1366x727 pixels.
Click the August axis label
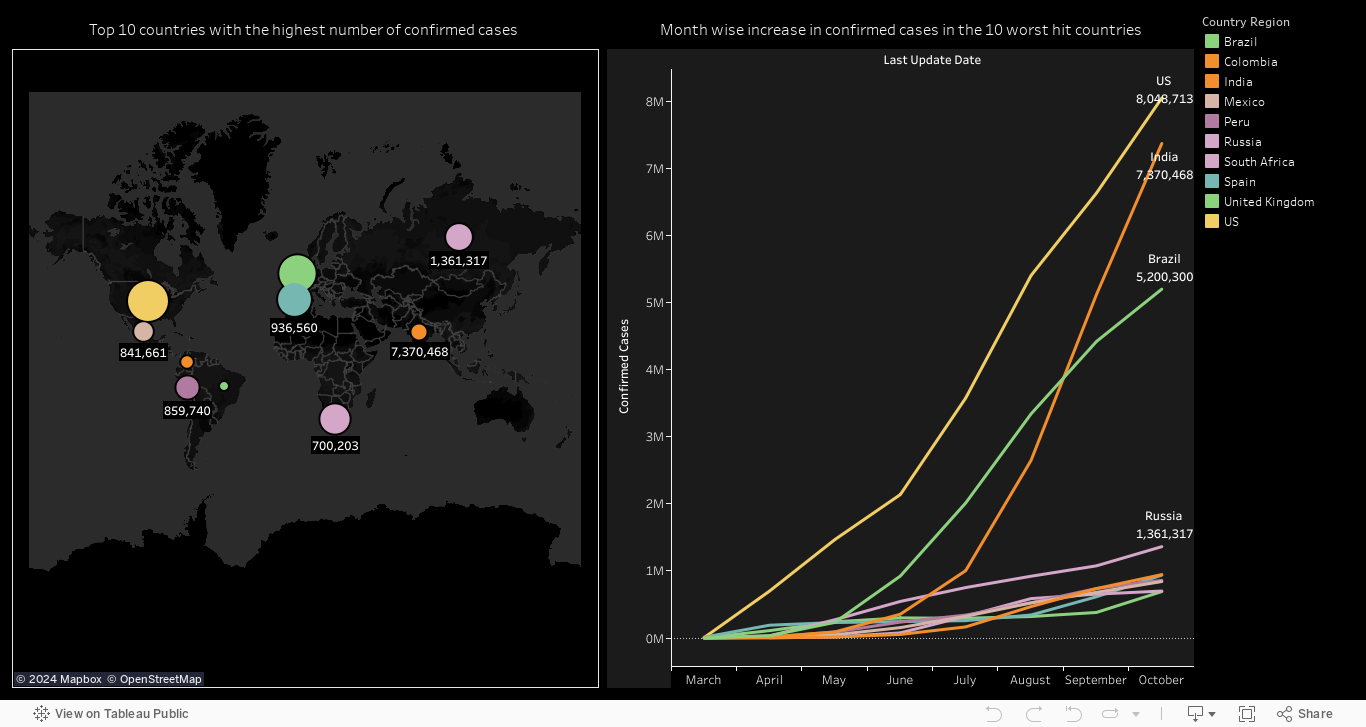tap(1030, 680)
